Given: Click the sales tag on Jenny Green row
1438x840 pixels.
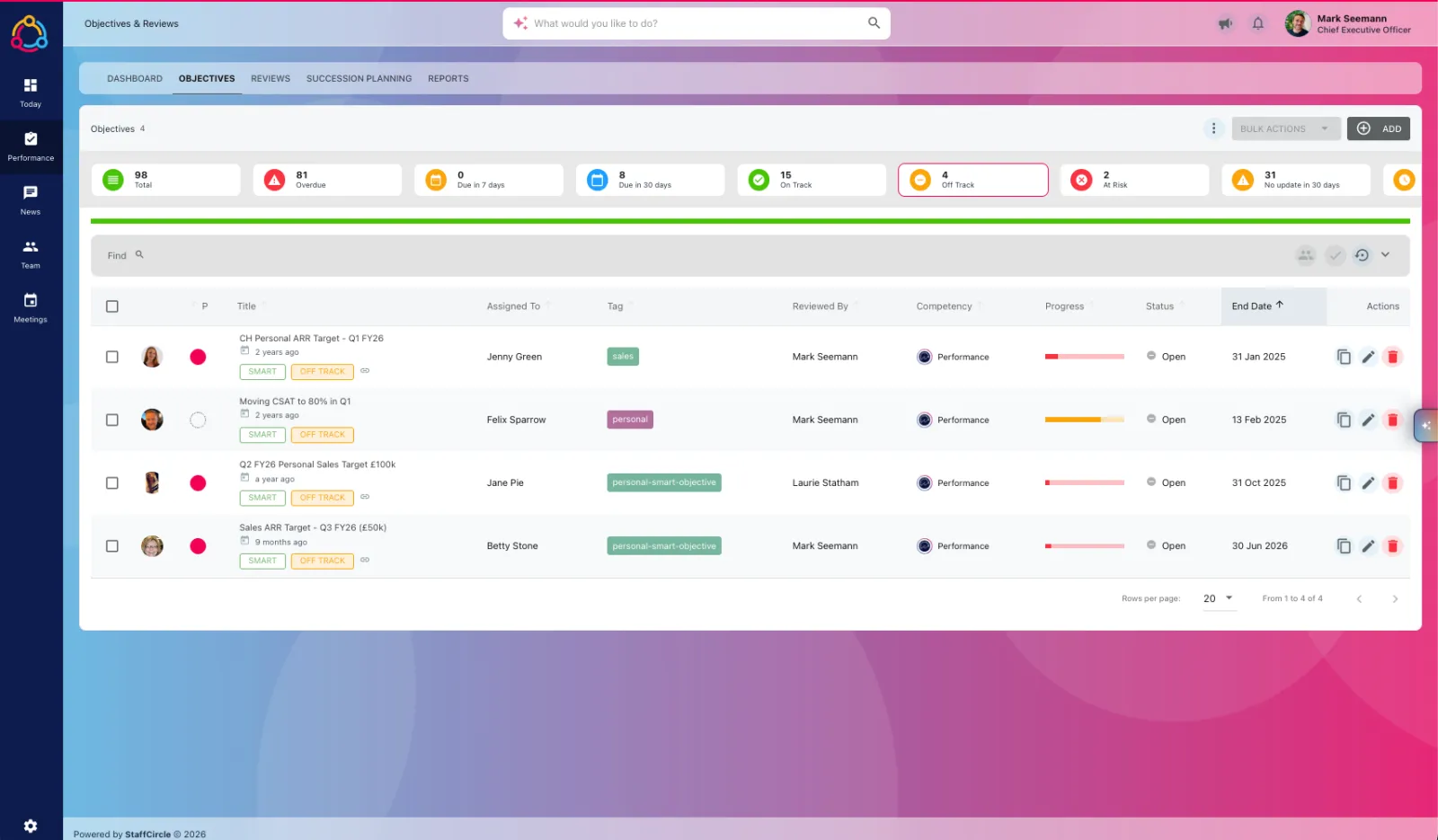Looking at the screenshot, I should tap(623, 357).
